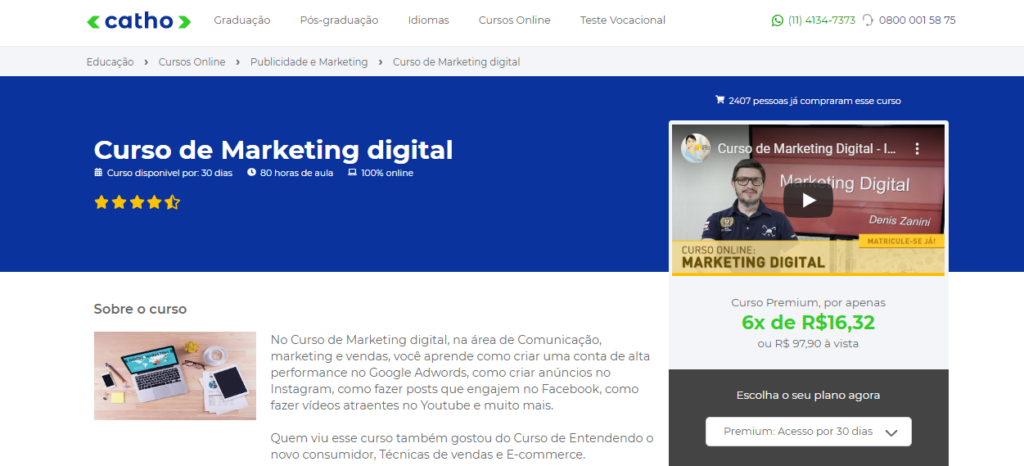The width and height of the screenshot is (1024, 466).
Task: Click the Sobre o curso heading
Action: point(140,309)
